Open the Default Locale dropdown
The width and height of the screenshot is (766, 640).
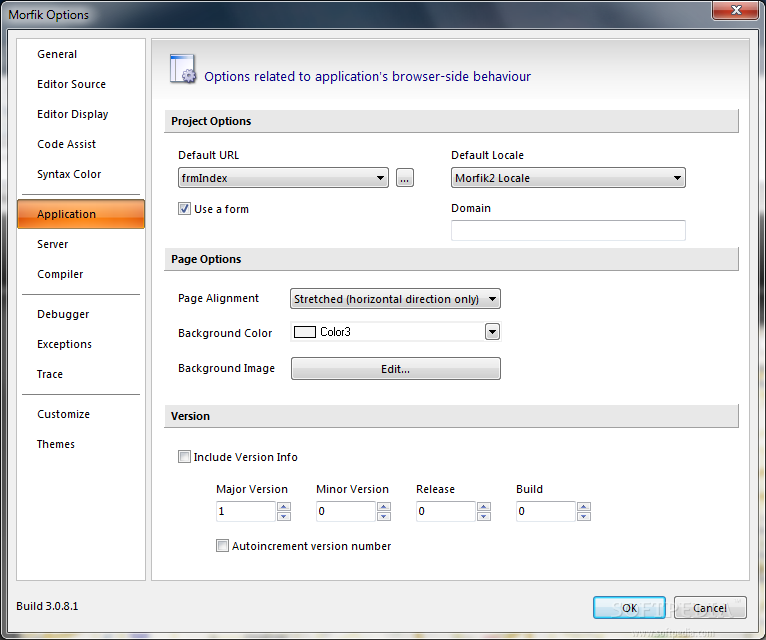(x=568, y=178)
